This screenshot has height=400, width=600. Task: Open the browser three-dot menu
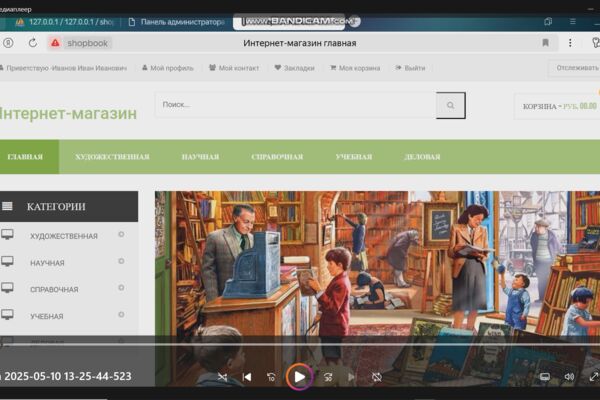coord(570,43)
